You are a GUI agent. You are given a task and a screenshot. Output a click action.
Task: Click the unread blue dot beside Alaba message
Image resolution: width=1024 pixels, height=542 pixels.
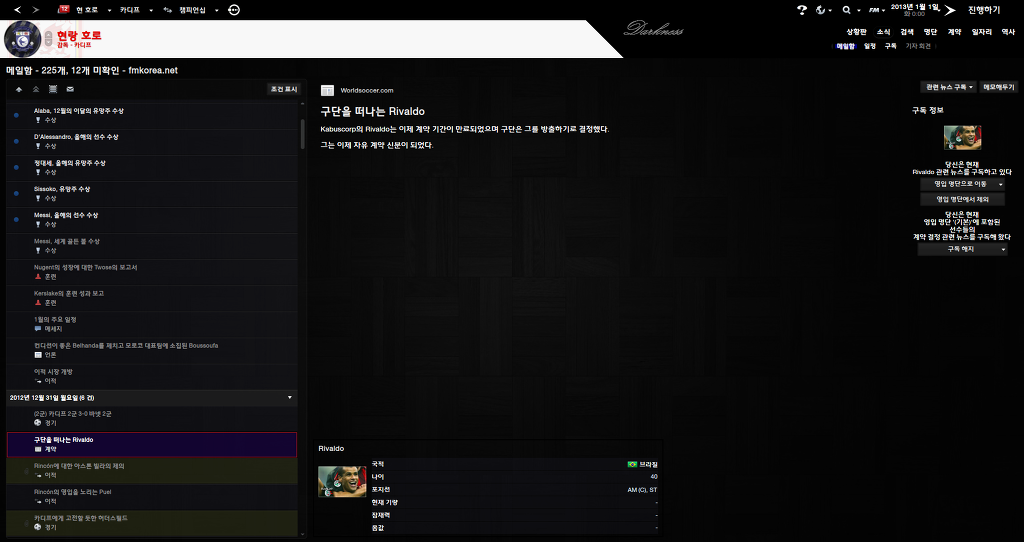point(16,116)
